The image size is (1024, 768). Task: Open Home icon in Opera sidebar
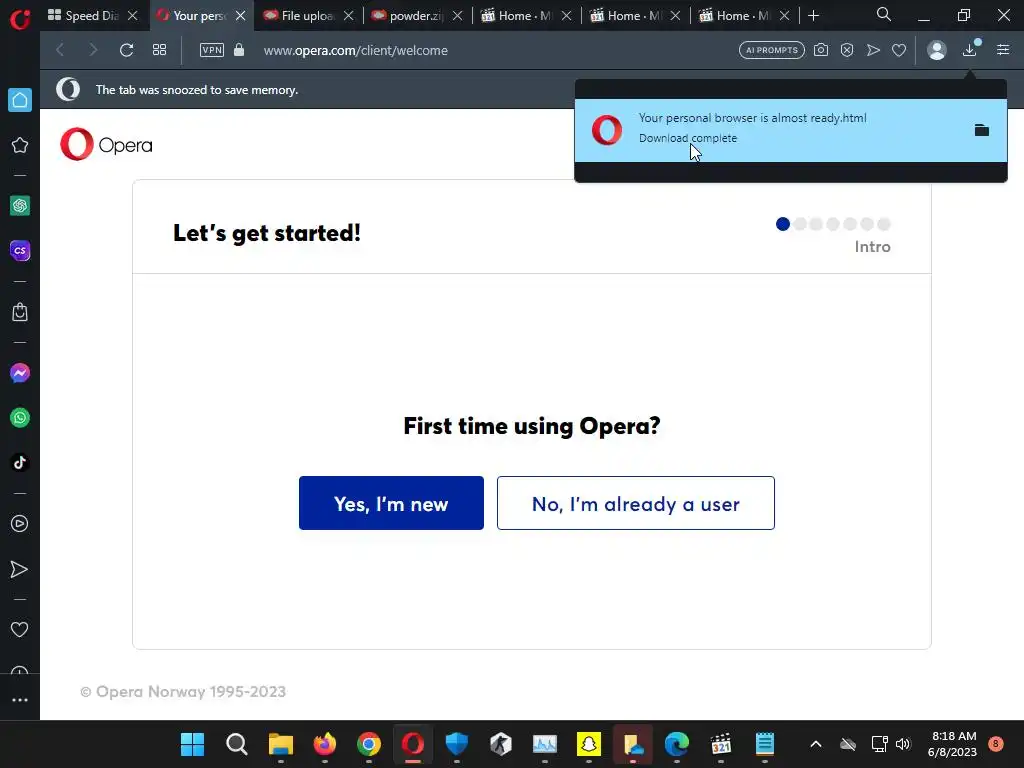click(20, 100)
